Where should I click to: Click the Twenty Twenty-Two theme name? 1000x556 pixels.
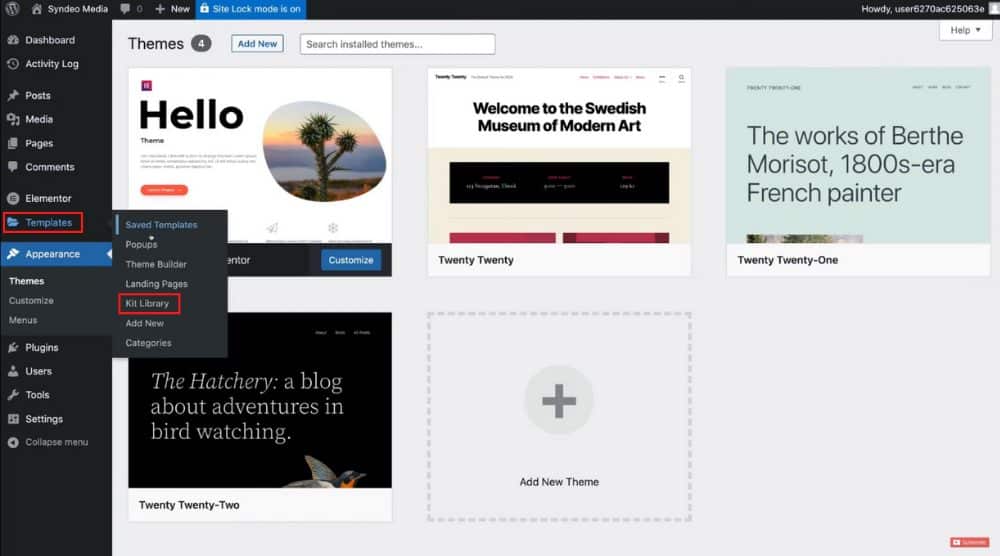coord(189,505)
